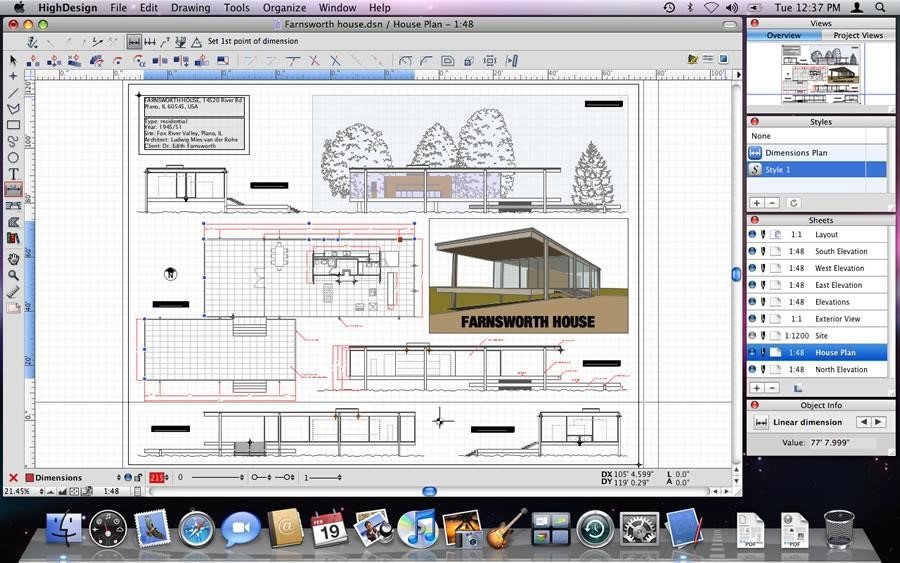Select the Circle tool

coord(13,157)
